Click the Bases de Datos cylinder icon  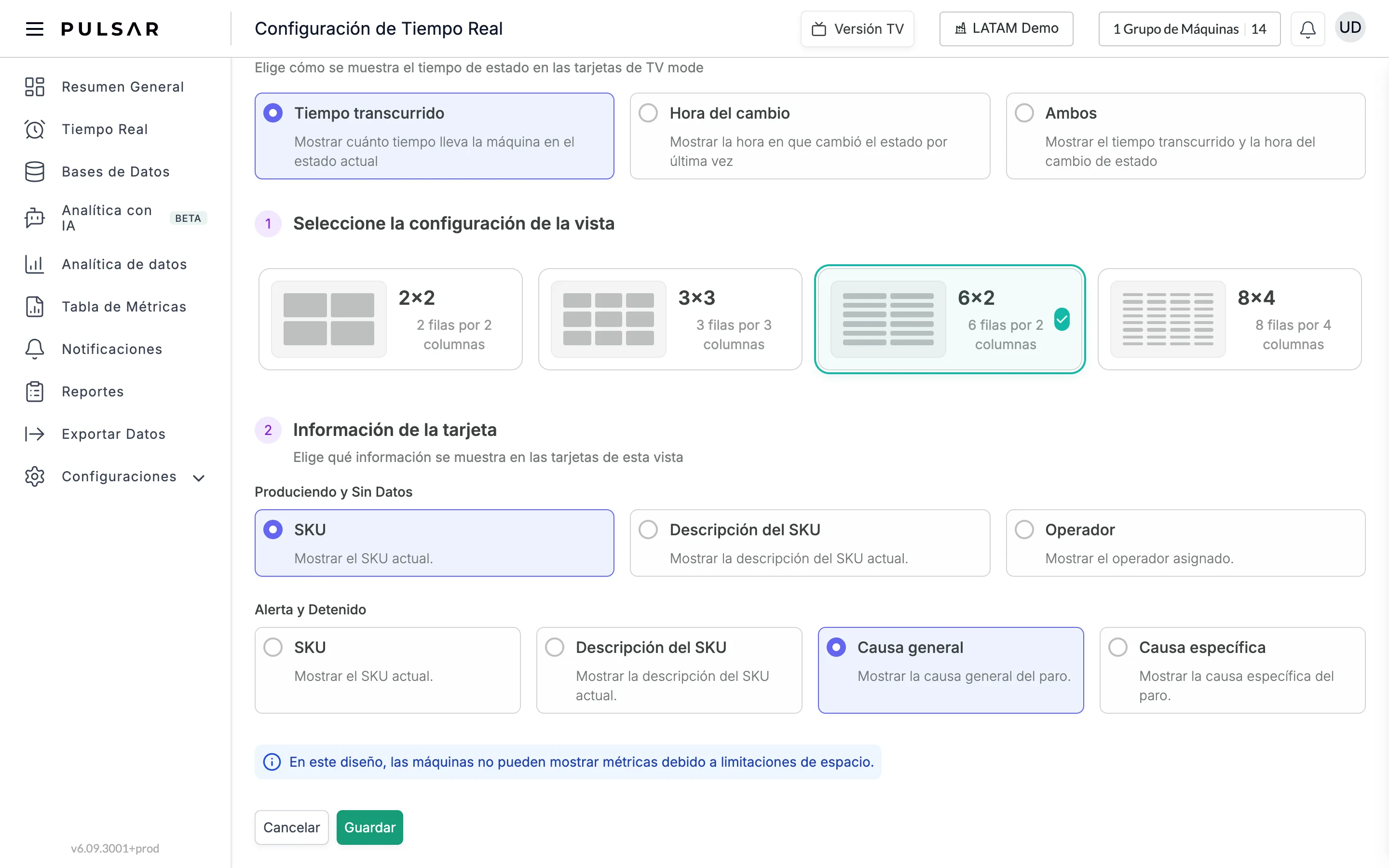(x=34, y=172)
